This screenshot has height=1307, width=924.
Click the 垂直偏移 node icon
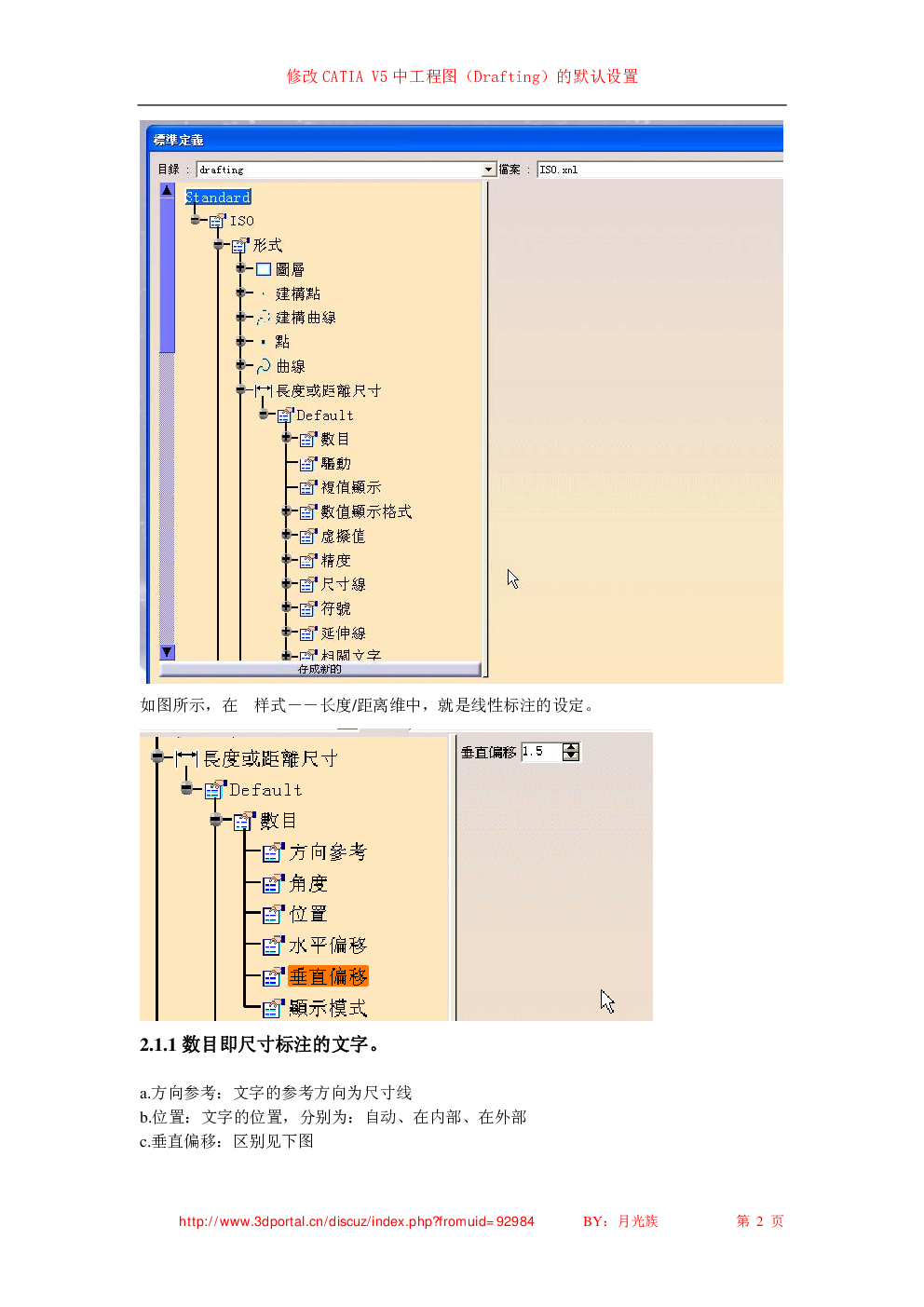point(273,976)
